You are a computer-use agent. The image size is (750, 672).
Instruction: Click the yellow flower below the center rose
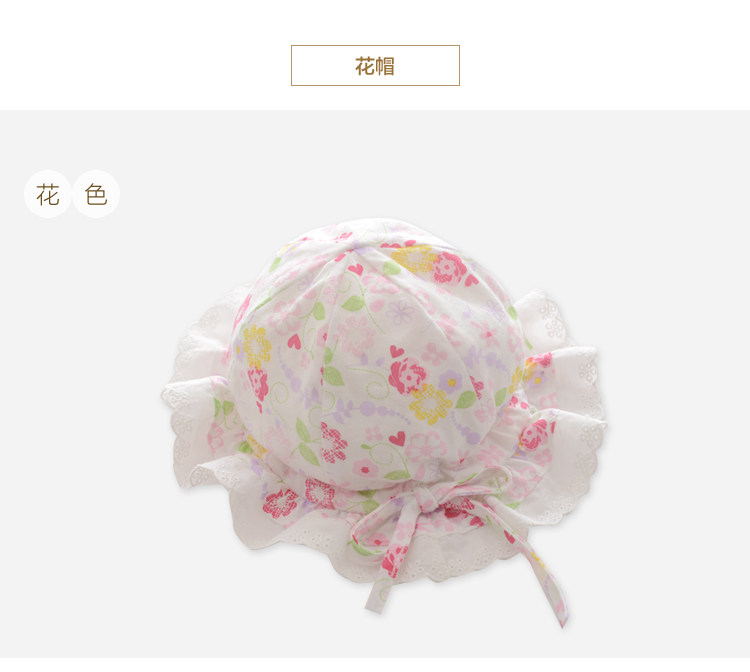[x=430, y=405]
